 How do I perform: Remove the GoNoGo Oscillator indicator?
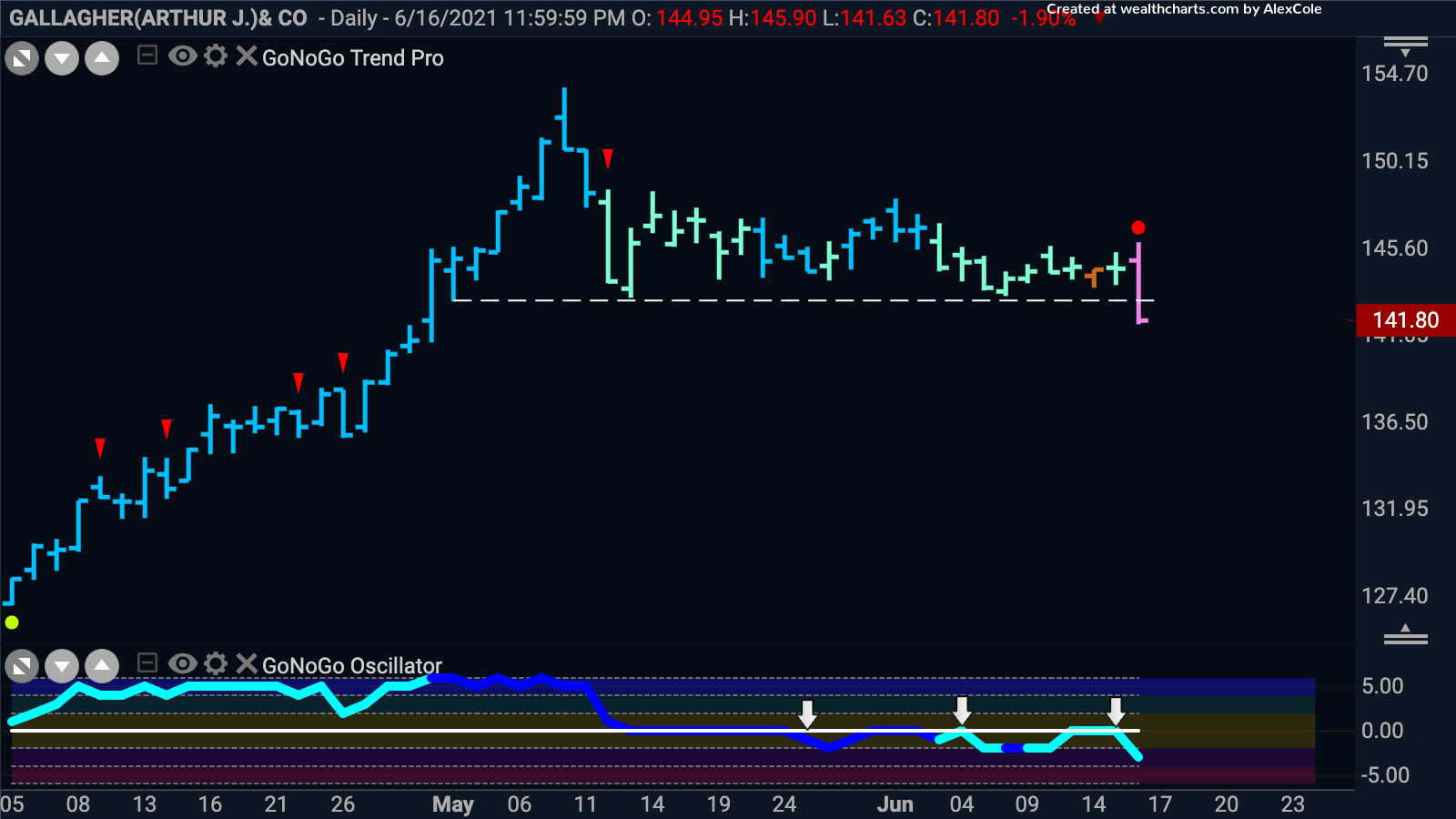point(247,663)
